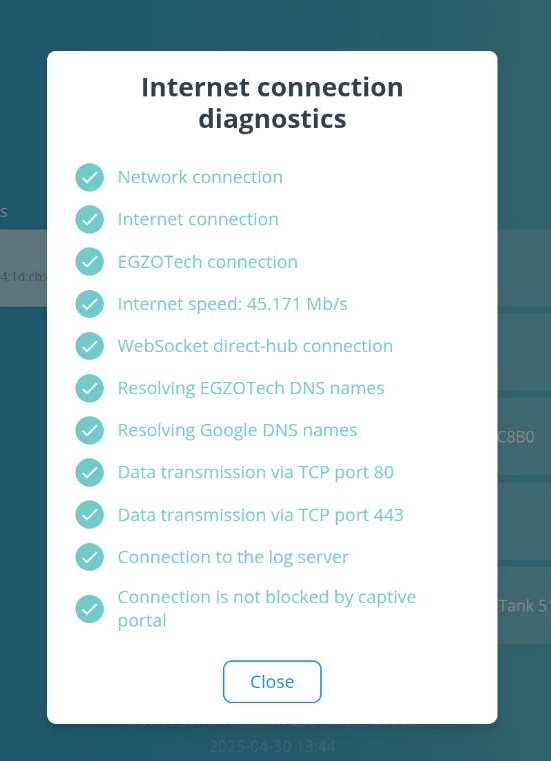The image size is (551, 761).
Task: Click the EGZOTech connection check icon
Action: [x=89, y=262]
